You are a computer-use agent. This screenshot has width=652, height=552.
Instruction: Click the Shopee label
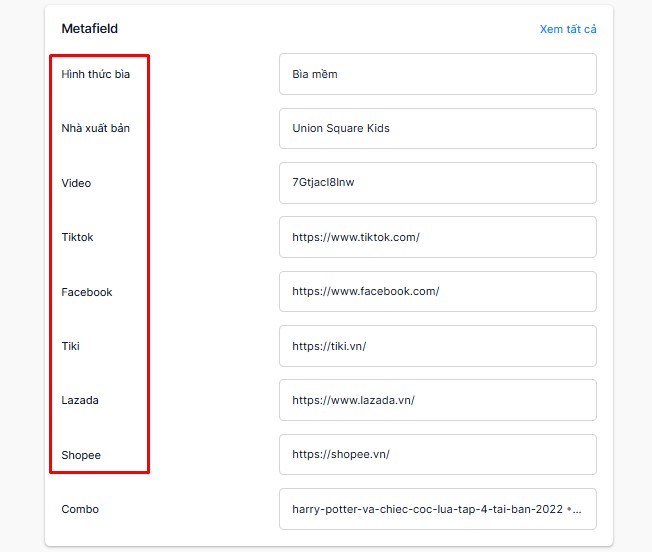(81, 455)
